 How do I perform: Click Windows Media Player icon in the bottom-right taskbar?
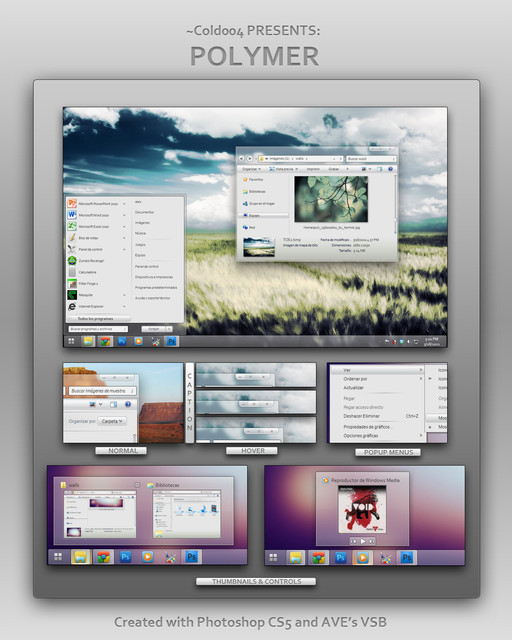363,557
